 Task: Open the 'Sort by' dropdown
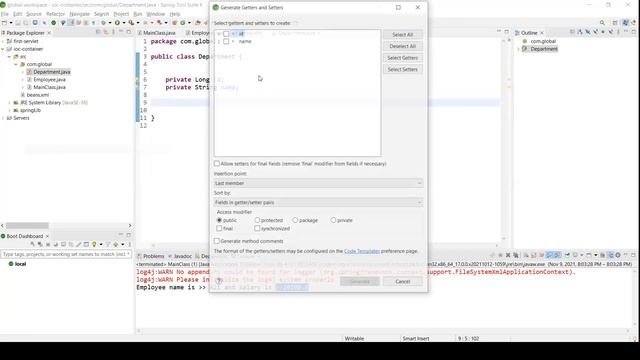click(x=318, y=202)
